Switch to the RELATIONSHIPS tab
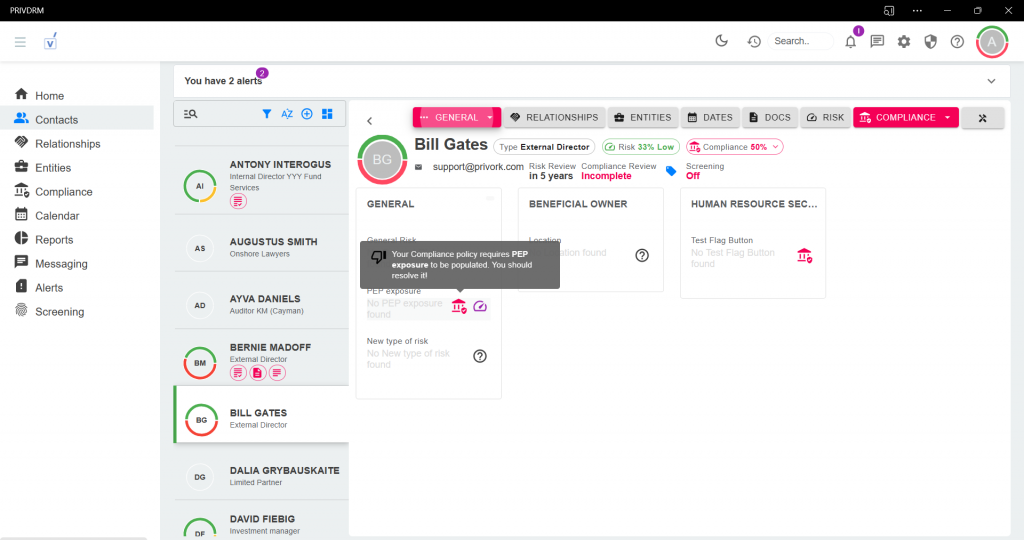The image size is (1024, 540). tap(554, 118)
